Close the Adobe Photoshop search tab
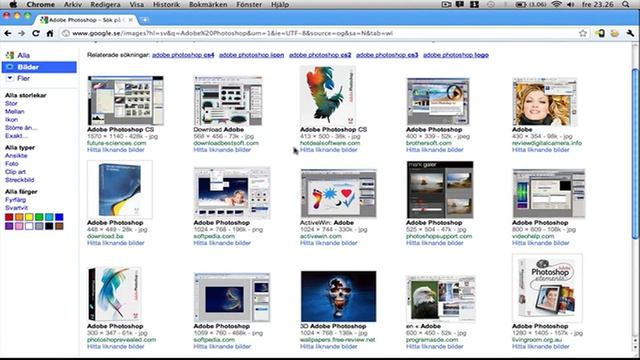640x360 pixels. 131,20
